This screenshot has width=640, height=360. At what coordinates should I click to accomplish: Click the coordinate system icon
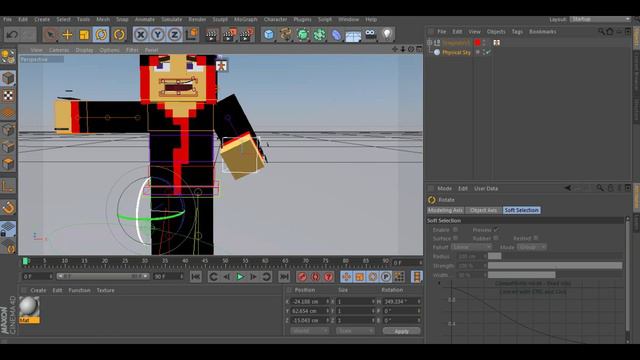191,35
